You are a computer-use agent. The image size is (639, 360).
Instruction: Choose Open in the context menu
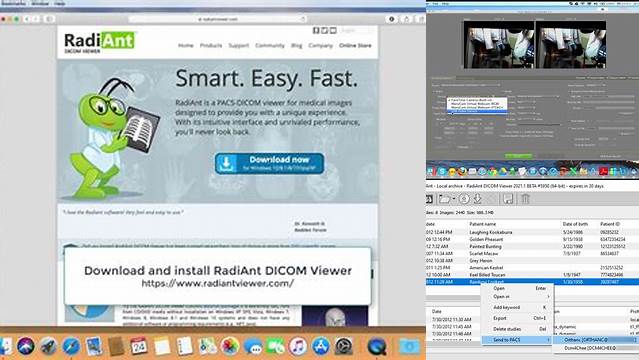[x=518, y=288]
